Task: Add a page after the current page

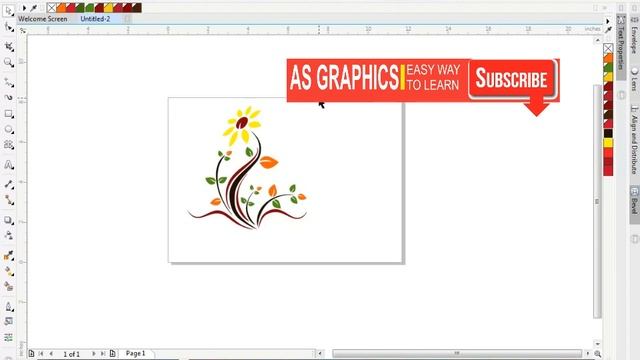Action: (x=113, y=354)
